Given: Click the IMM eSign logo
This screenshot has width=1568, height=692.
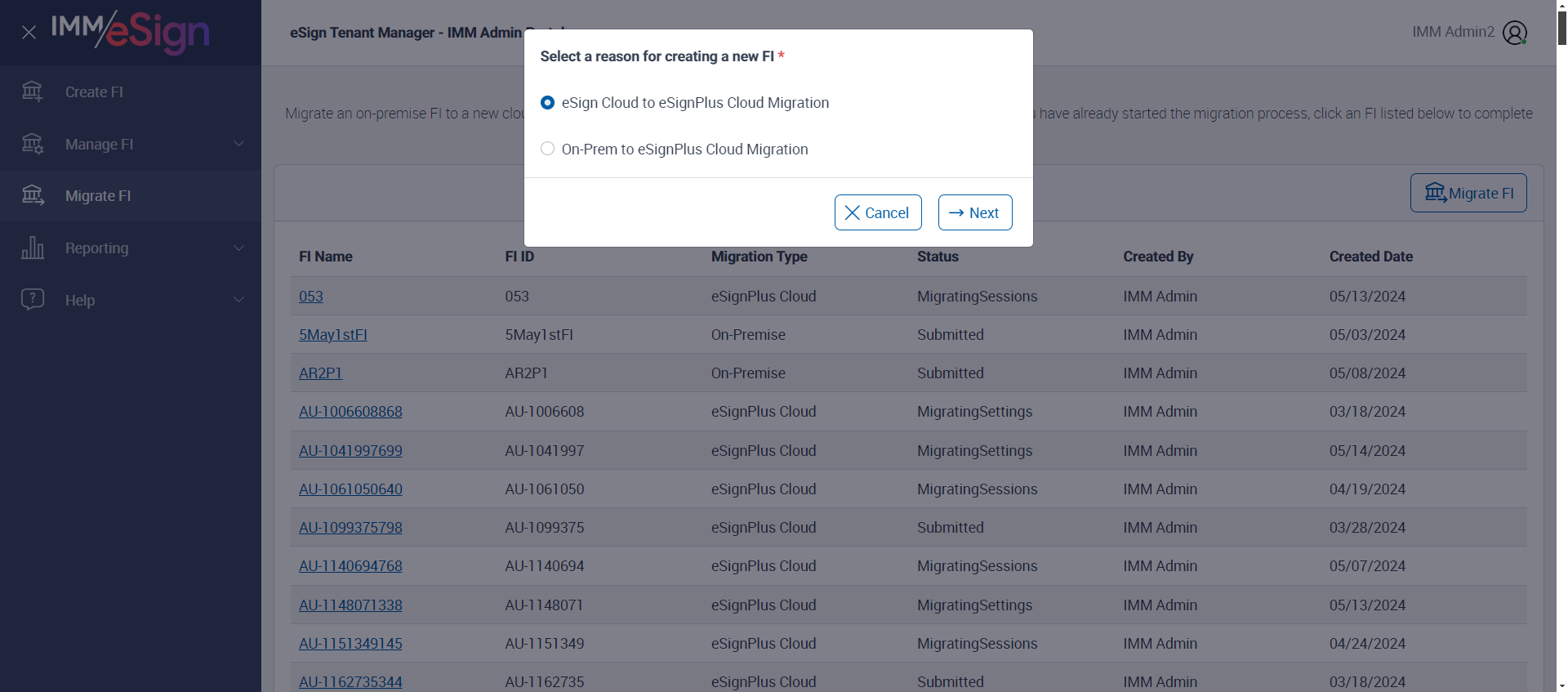Looking at the screenshot, I should click(131, 31).
